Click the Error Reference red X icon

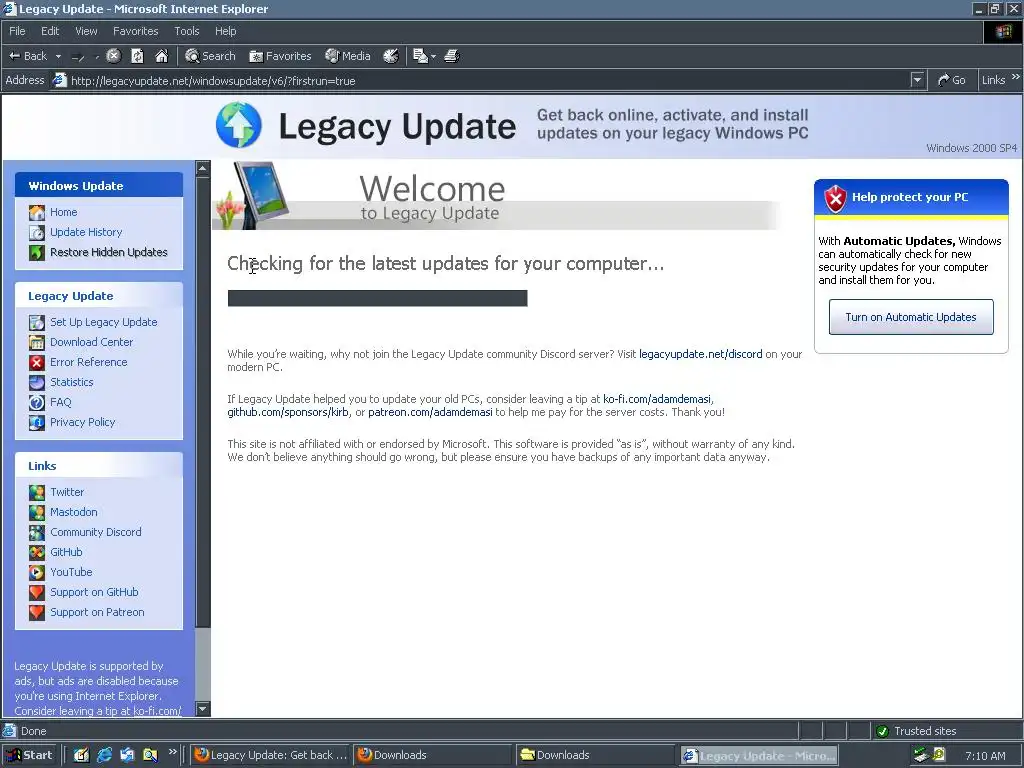(x=37, y=362)
